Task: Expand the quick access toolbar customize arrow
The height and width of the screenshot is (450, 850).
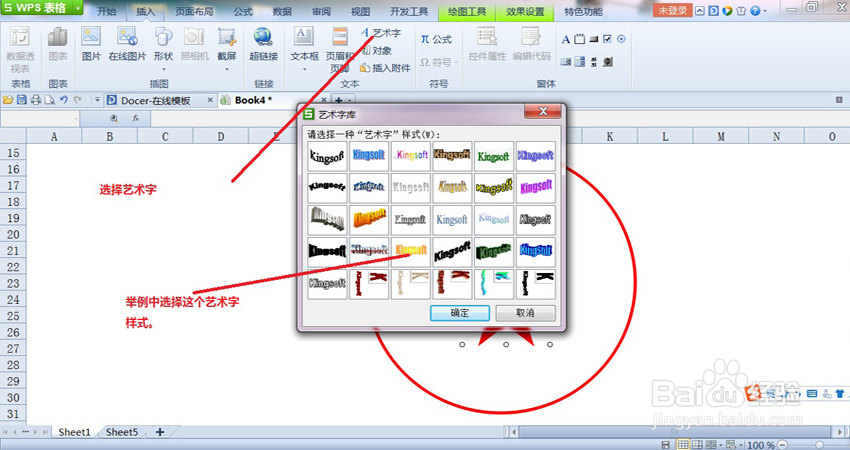Action: point(97,100)
